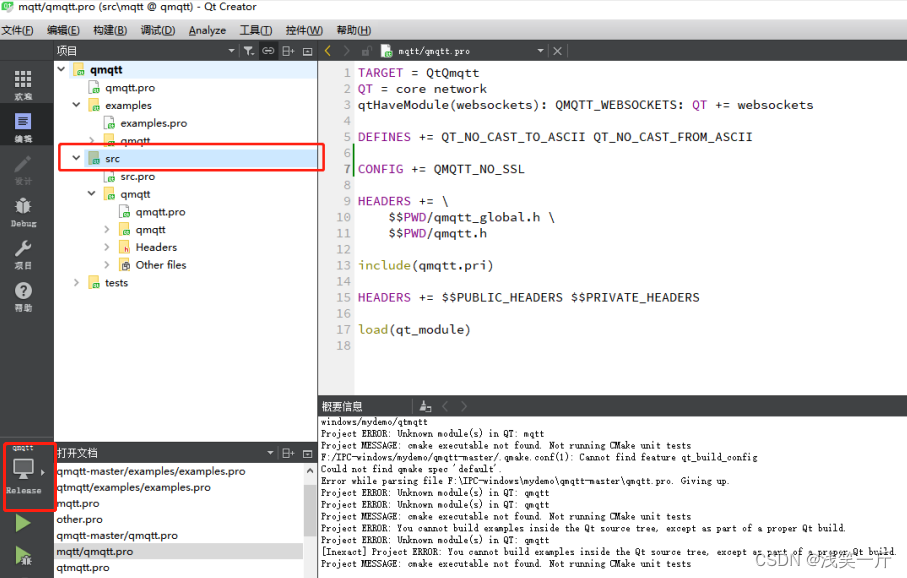Select the src folder in project tree
This screenshot has height=578, width=907.
point(112,159)
